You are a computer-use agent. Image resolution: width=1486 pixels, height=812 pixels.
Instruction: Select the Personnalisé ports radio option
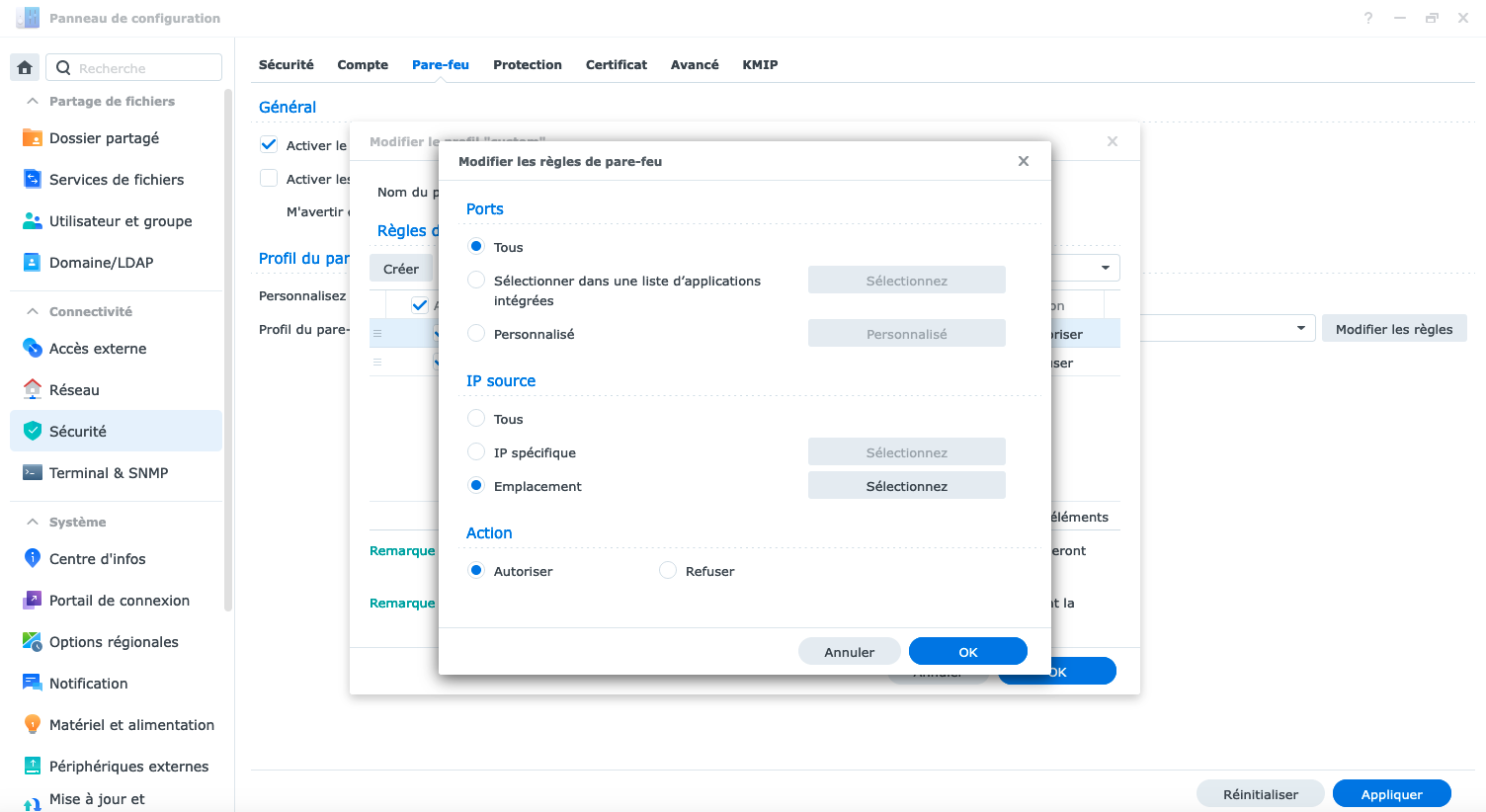(476, 334)
